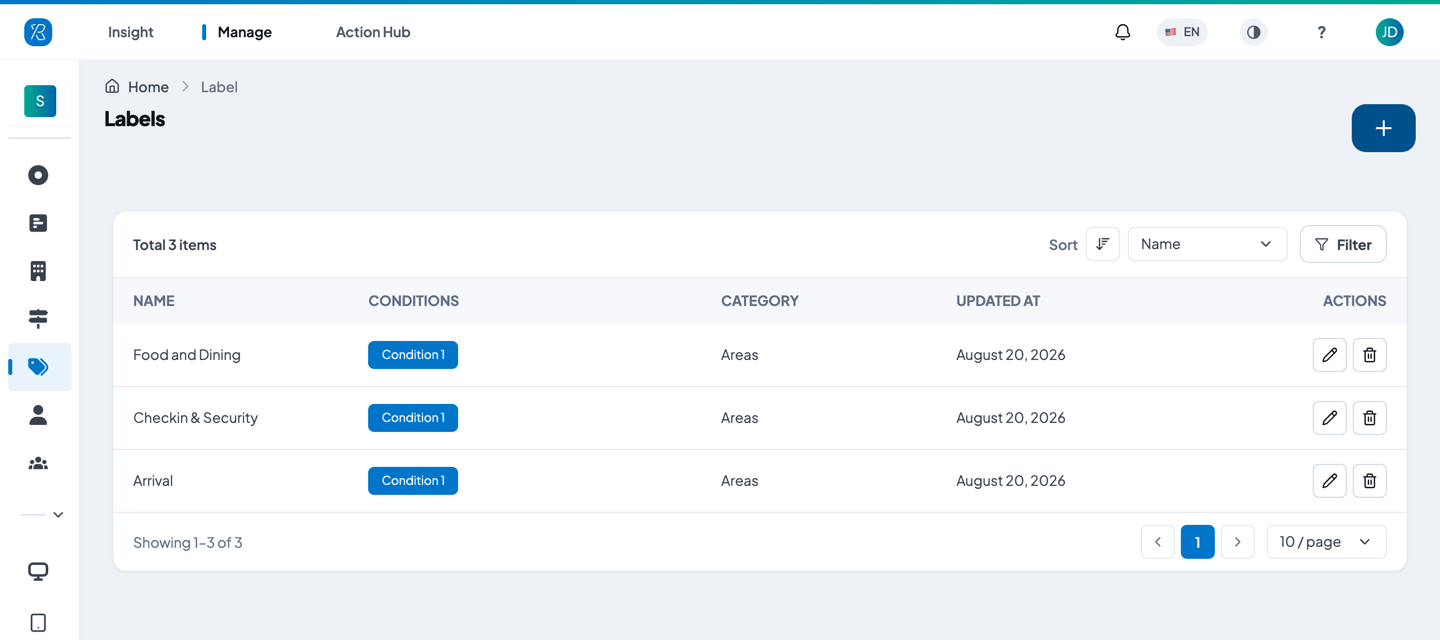The width and height of the screenshot is (1440, 640).
Task: Open the EN language selector
Action: pos(1182,32)
